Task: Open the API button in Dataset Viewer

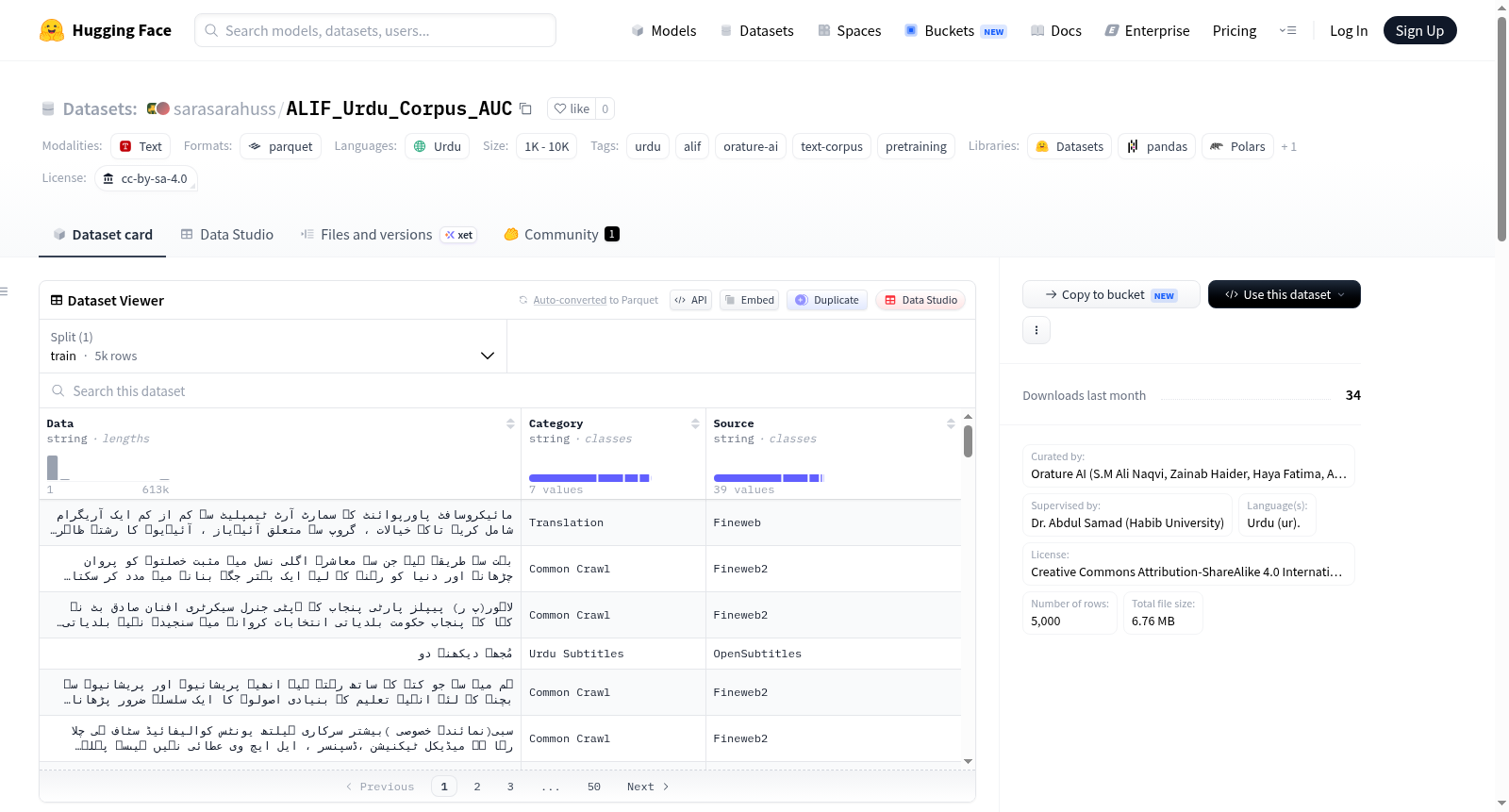Action: 691,300
